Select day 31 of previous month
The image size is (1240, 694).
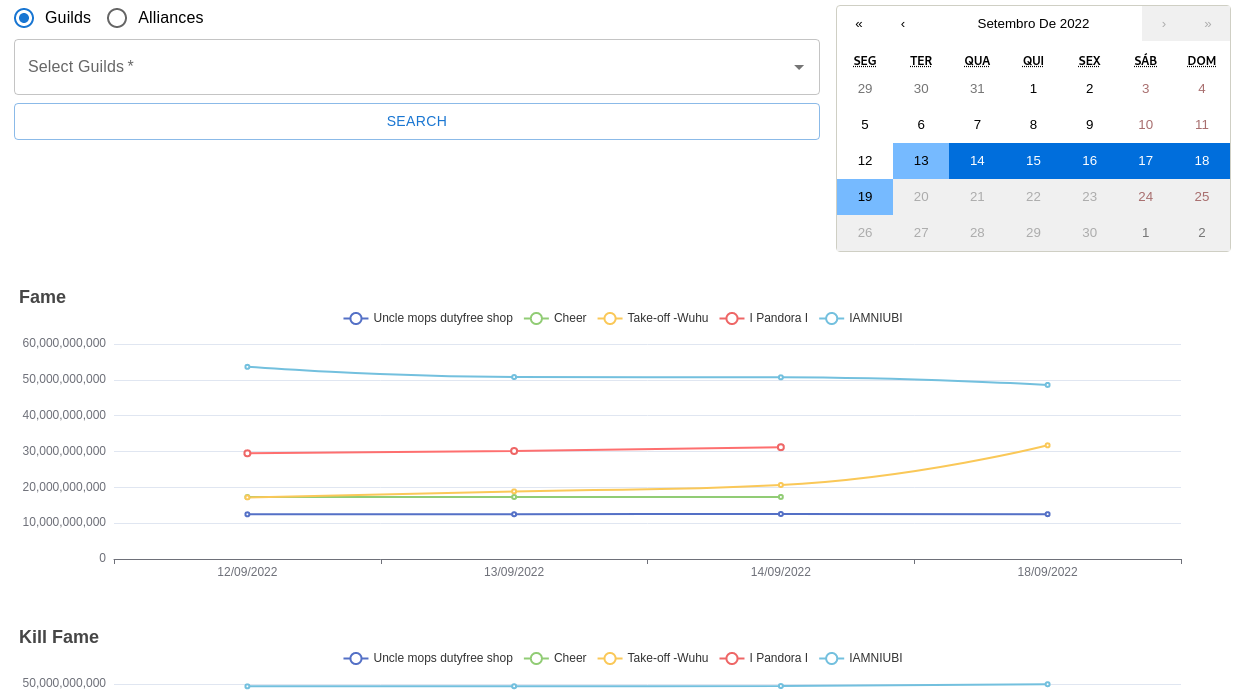pyautogui.click(x=977, y=89)
